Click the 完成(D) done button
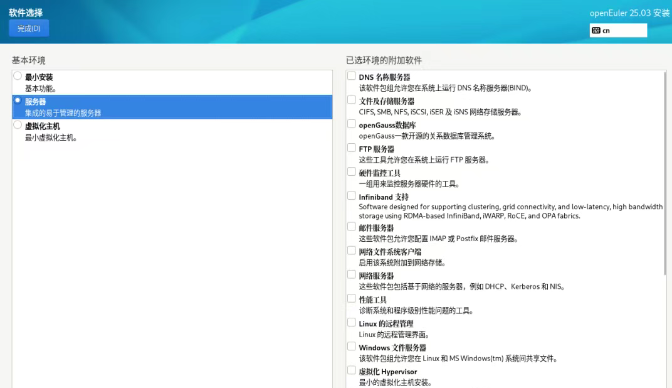This screenshot has height=388, width=672. click(x=29, y=28)
